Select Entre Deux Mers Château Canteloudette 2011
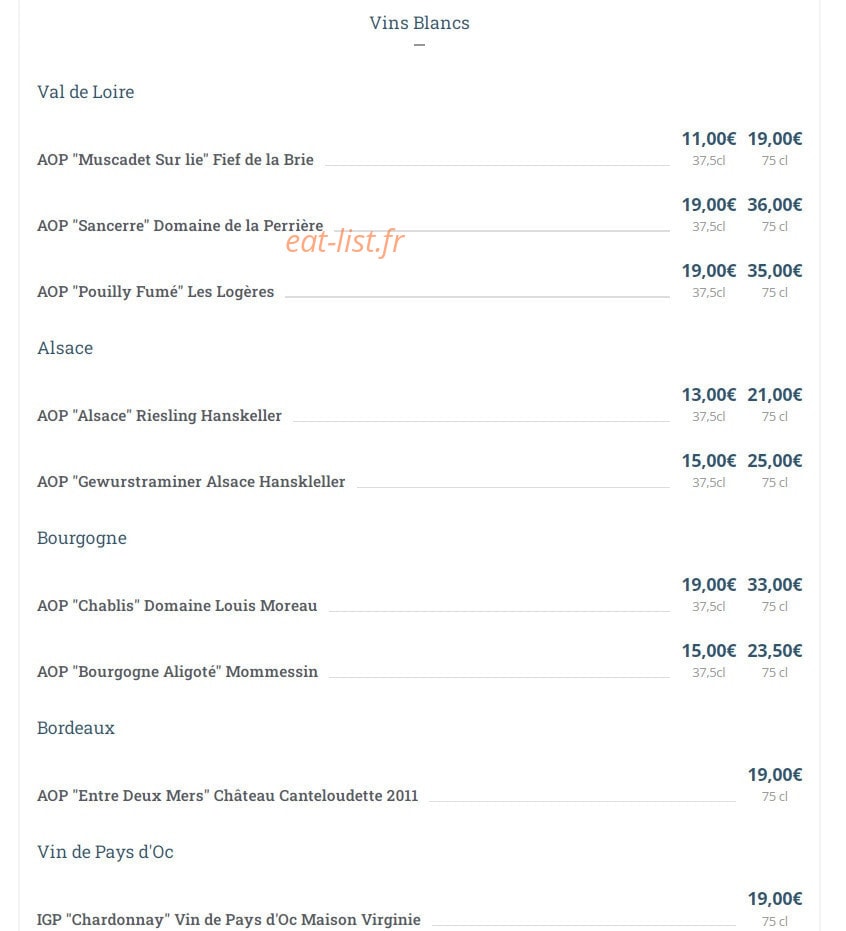This screenshot has height=931, width=846. pos(227,796)
